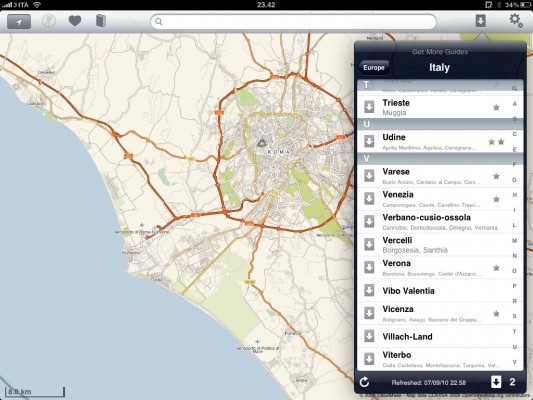Select the Vicenza row title
533x400 pixels.
pyautogui.click(x=398, y=309)
